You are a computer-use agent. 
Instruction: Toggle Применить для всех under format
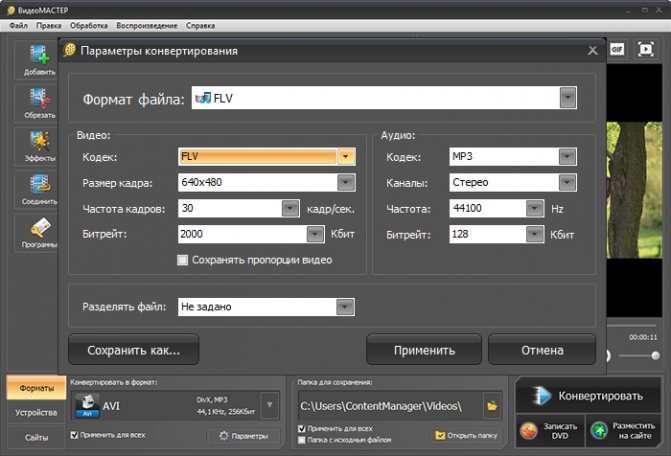coord(74,435)
